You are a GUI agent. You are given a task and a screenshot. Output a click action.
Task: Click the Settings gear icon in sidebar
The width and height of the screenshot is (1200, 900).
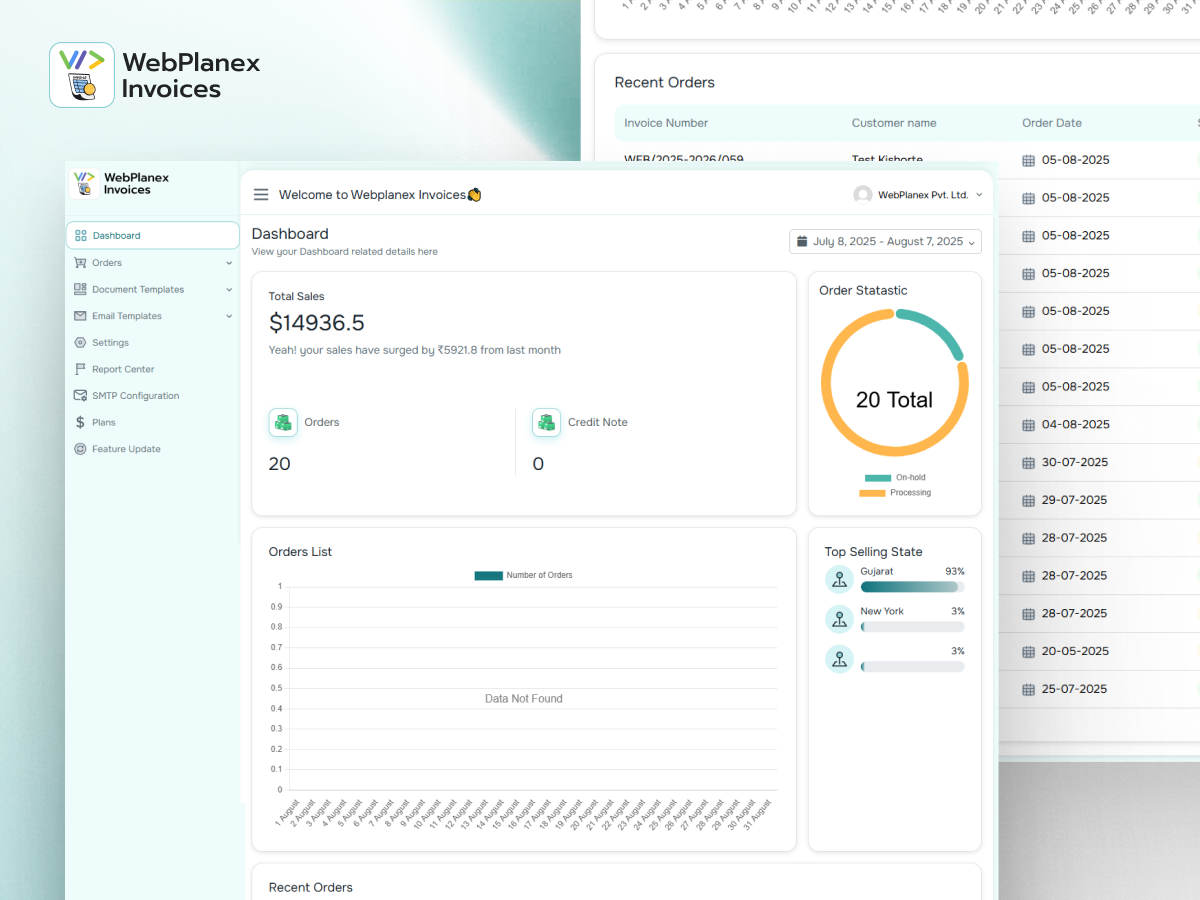pyautogui.click(x=81, y=342)
